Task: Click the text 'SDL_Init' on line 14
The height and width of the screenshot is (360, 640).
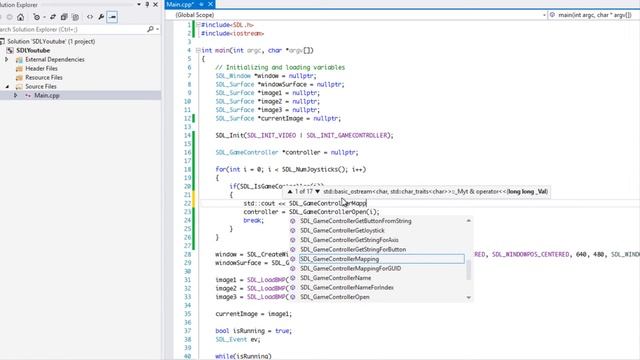Action: pos(229,136)
